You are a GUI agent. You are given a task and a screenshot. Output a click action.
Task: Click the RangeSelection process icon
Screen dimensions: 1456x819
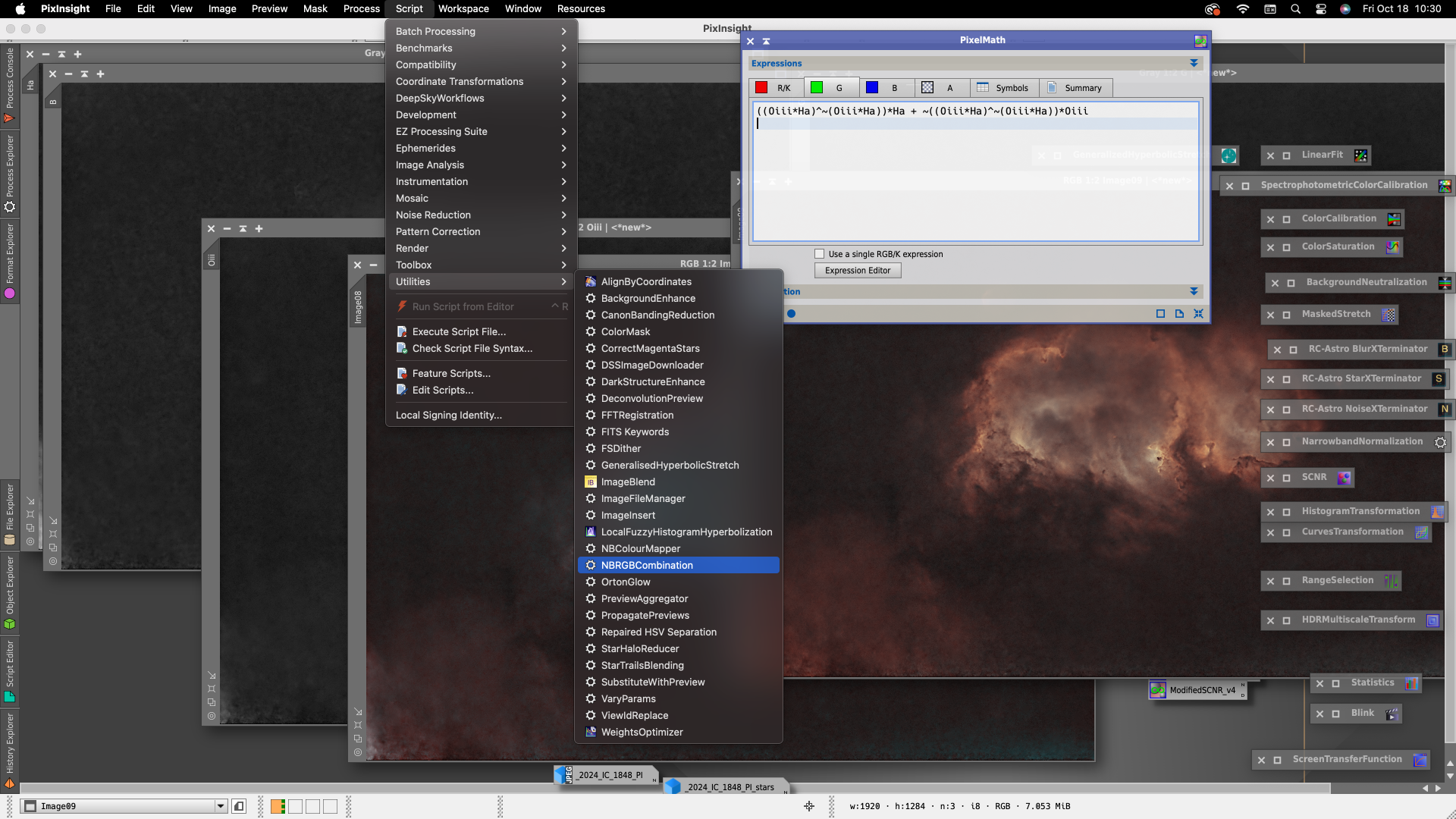tap(1392, 581)
